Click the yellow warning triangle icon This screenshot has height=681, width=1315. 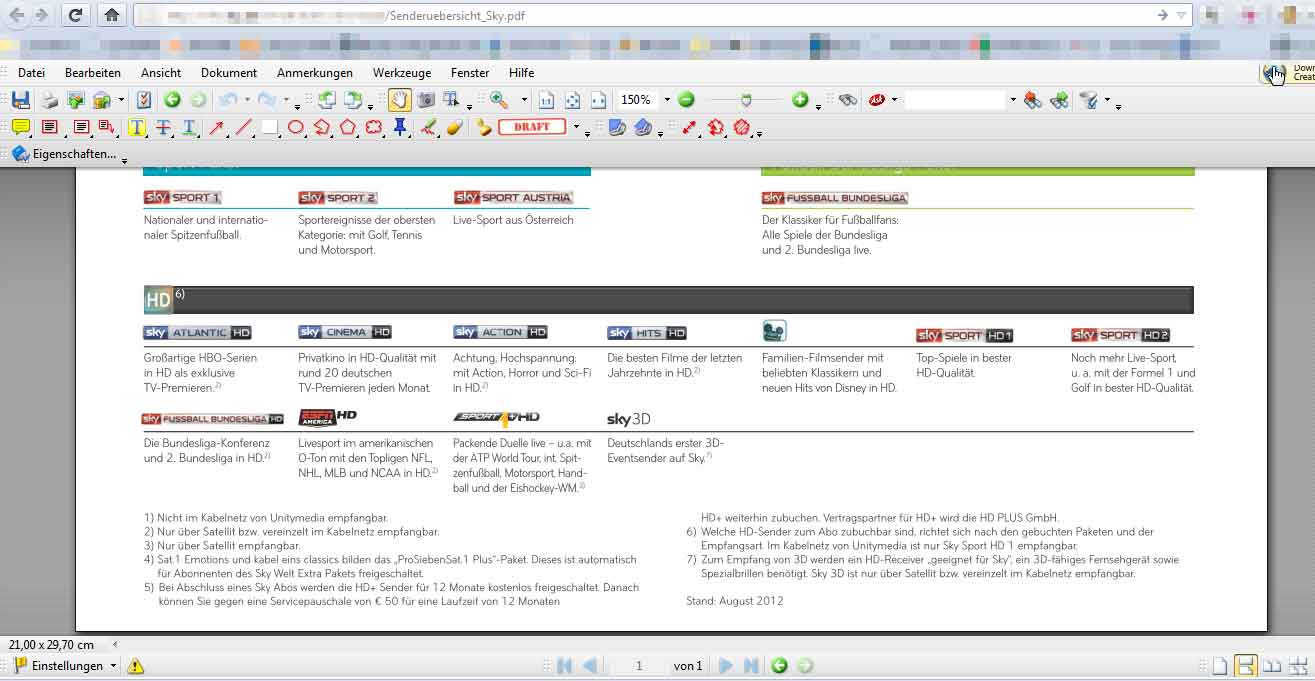(x=136, y=666)
